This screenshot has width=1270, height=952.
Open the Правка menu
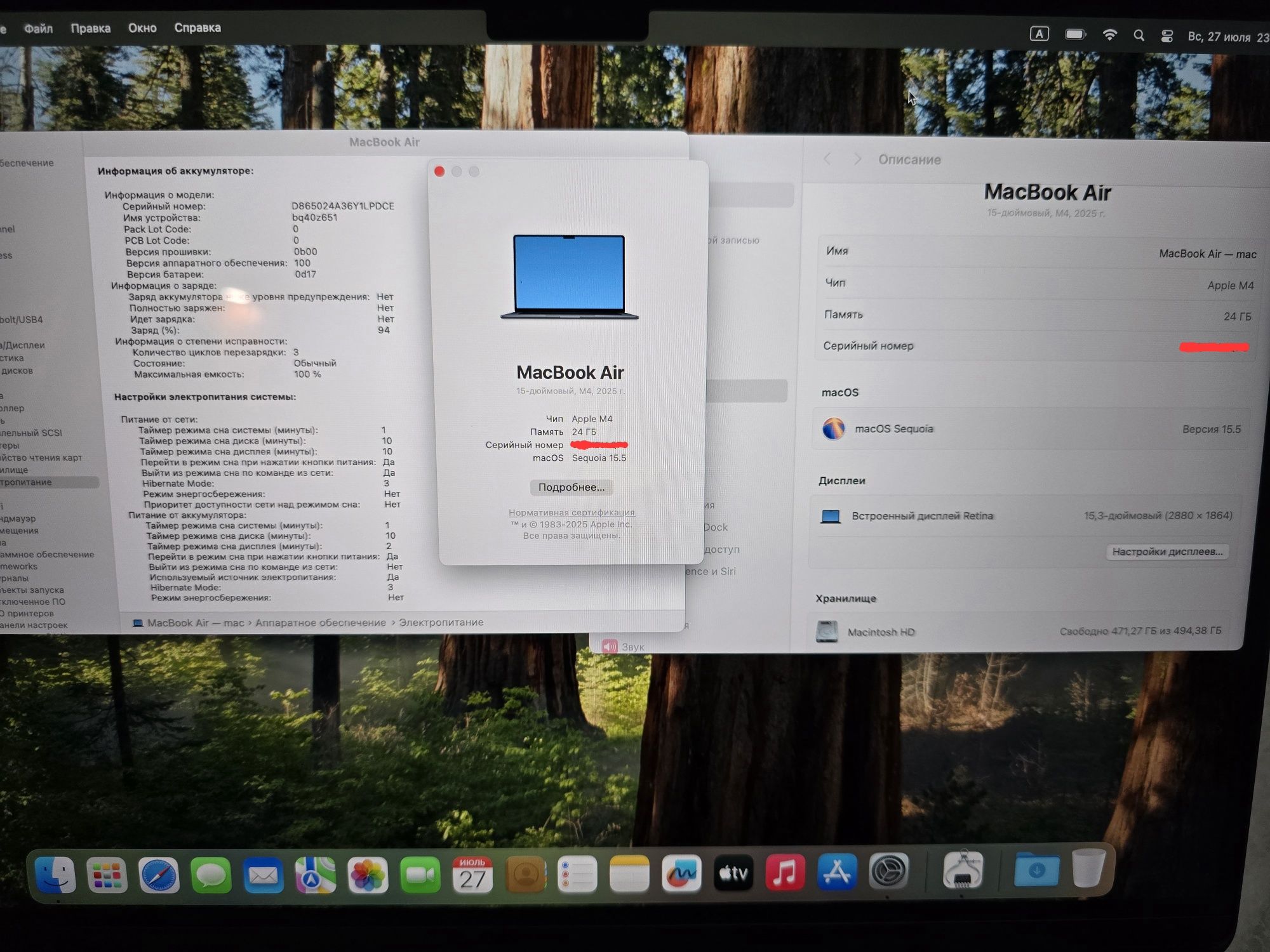tap(90, 28)
